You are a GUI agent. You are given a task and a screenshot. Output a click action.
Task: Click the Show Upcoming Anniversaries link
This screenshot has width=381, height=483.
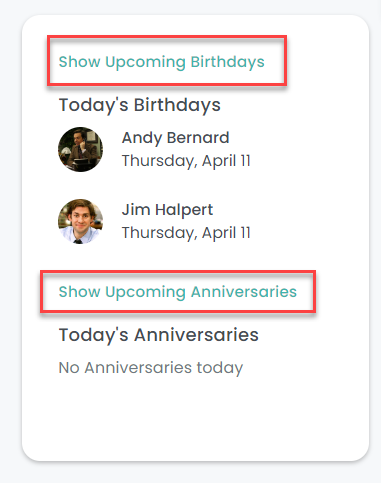tap(178, 292)
